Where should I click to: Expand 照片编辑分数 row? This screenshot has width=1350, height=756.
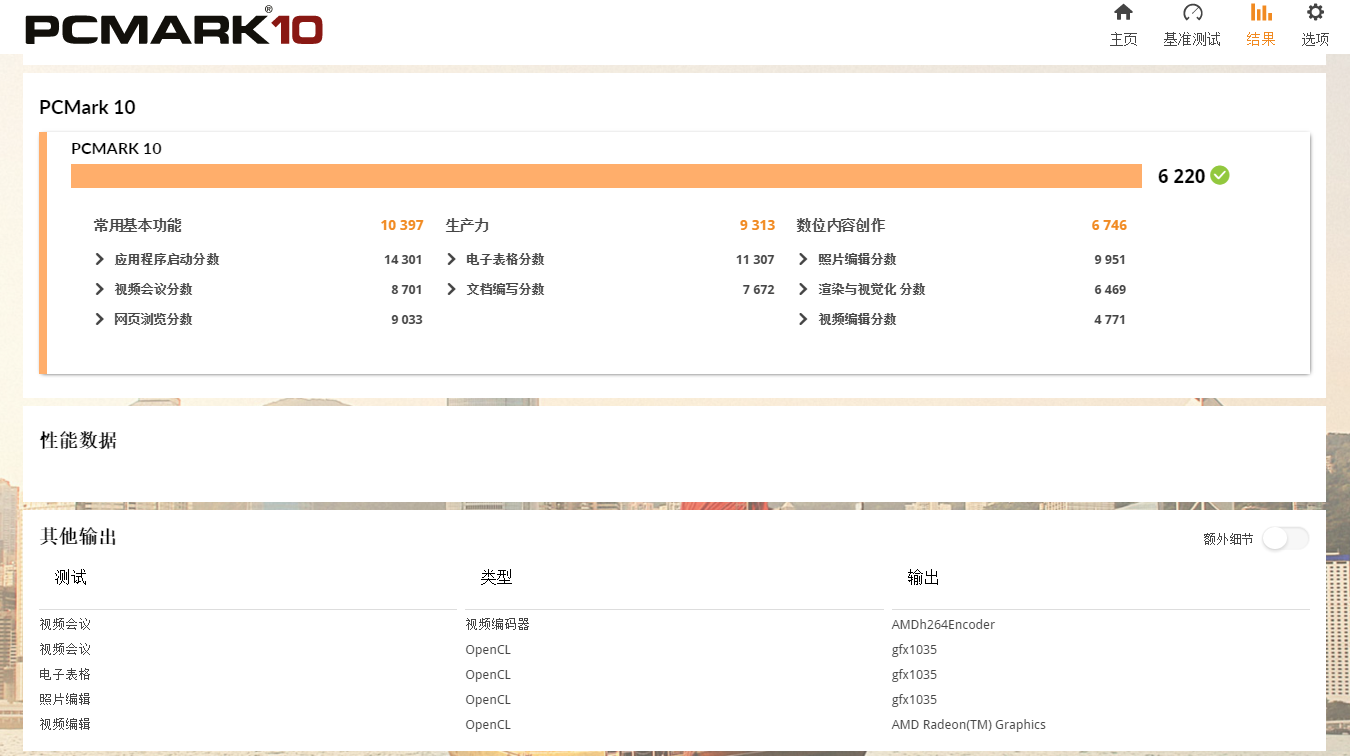(x=961, y=259)
